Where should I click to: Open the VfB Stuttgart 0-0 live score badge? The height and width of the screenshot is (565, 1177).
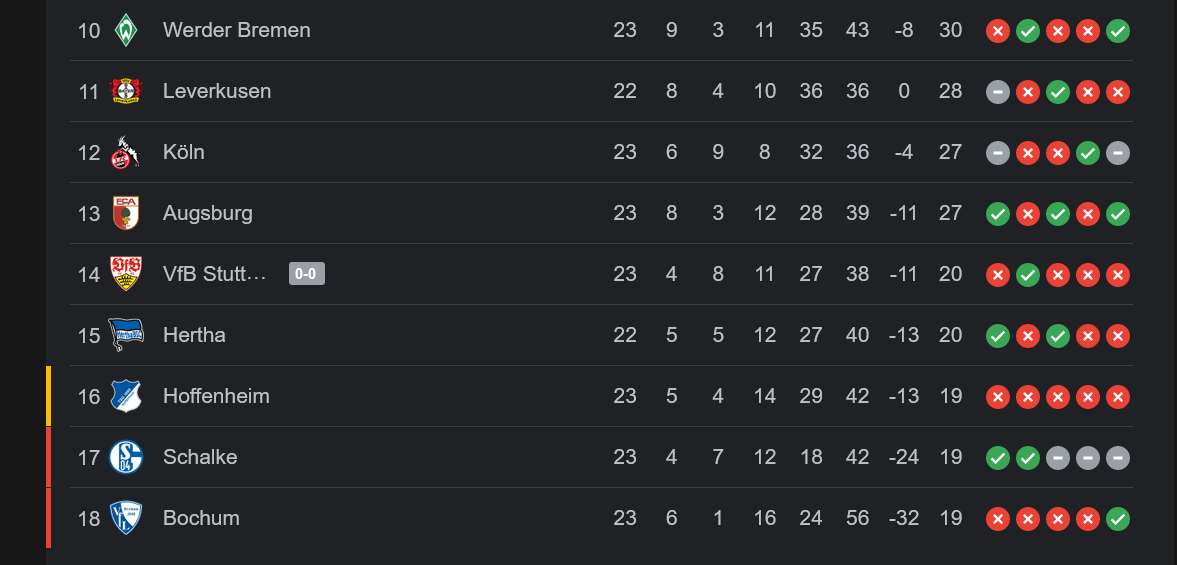point(306,274)
